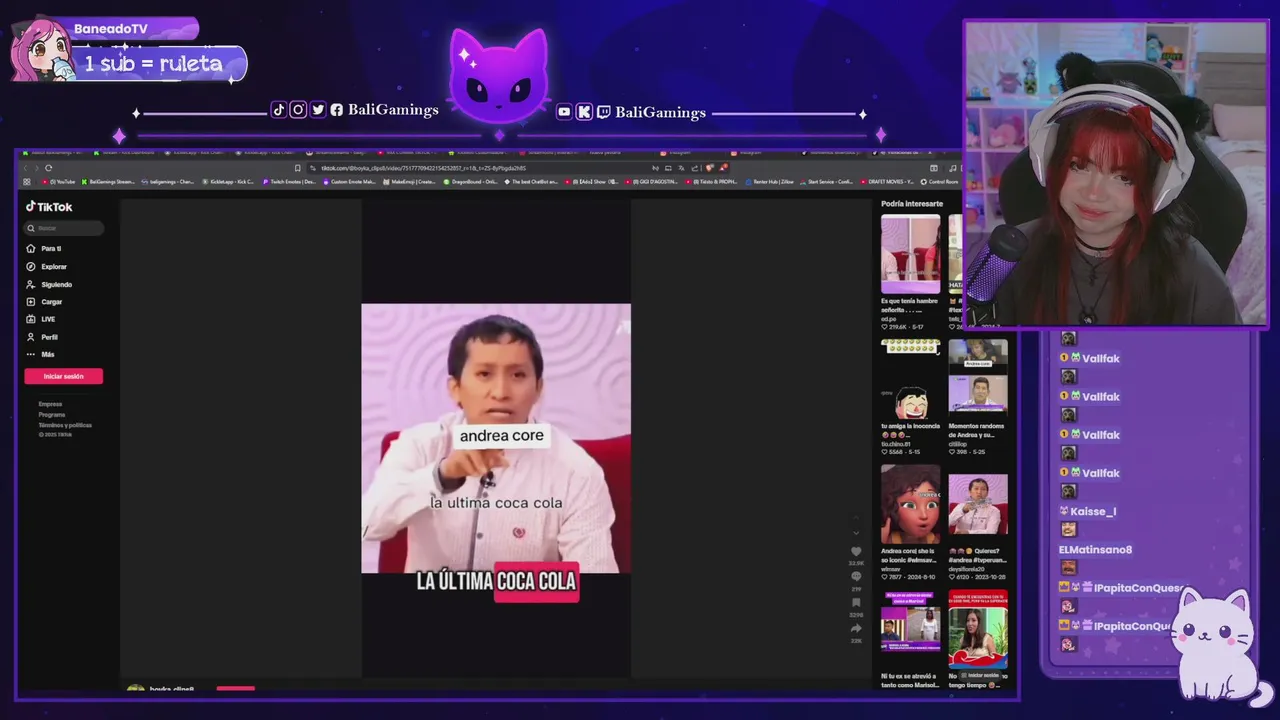Click the browser reload button
The width and height of the screenshot is (1280, 720).
[x=48, y=168]
